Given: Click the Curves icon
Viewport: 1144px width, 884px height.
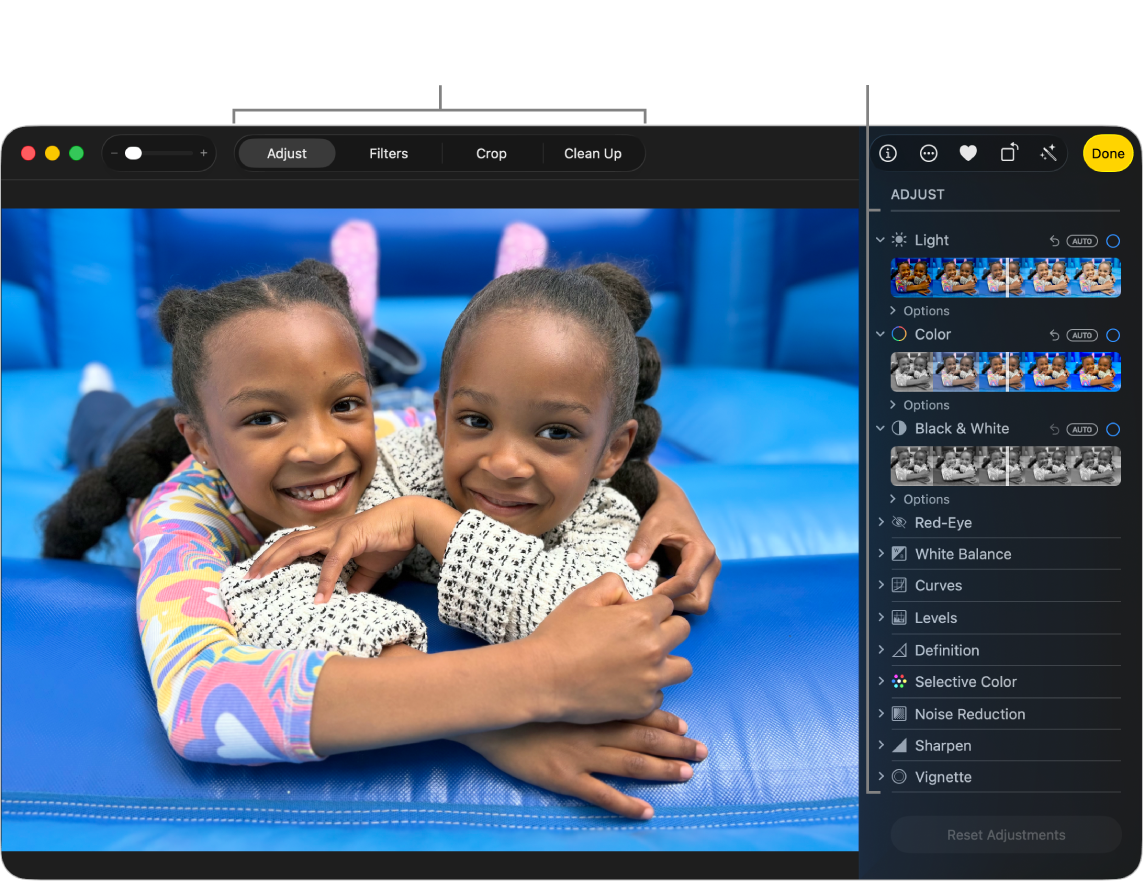Looking at the screenshot, I should pyautogui.click(x=900, y=585).
